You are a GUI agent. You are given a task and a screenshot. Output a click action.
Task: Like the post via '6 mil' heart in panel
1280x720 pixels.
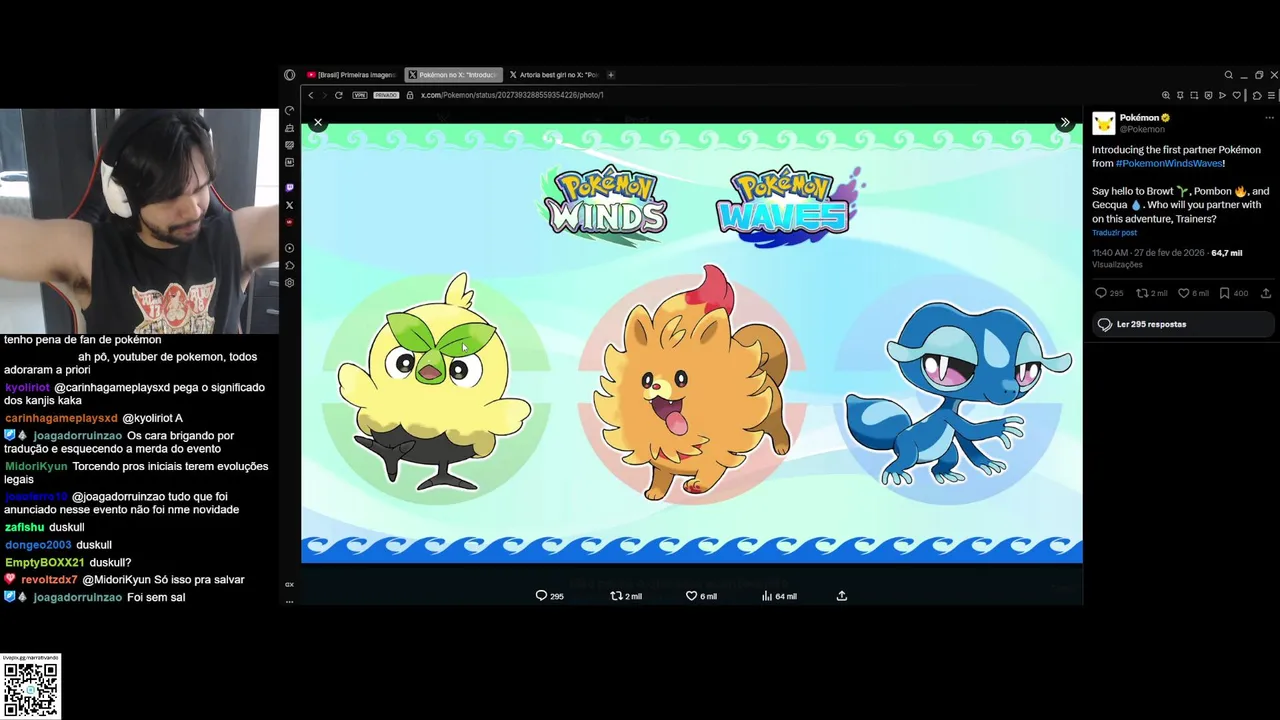[x=1183, y=293]
